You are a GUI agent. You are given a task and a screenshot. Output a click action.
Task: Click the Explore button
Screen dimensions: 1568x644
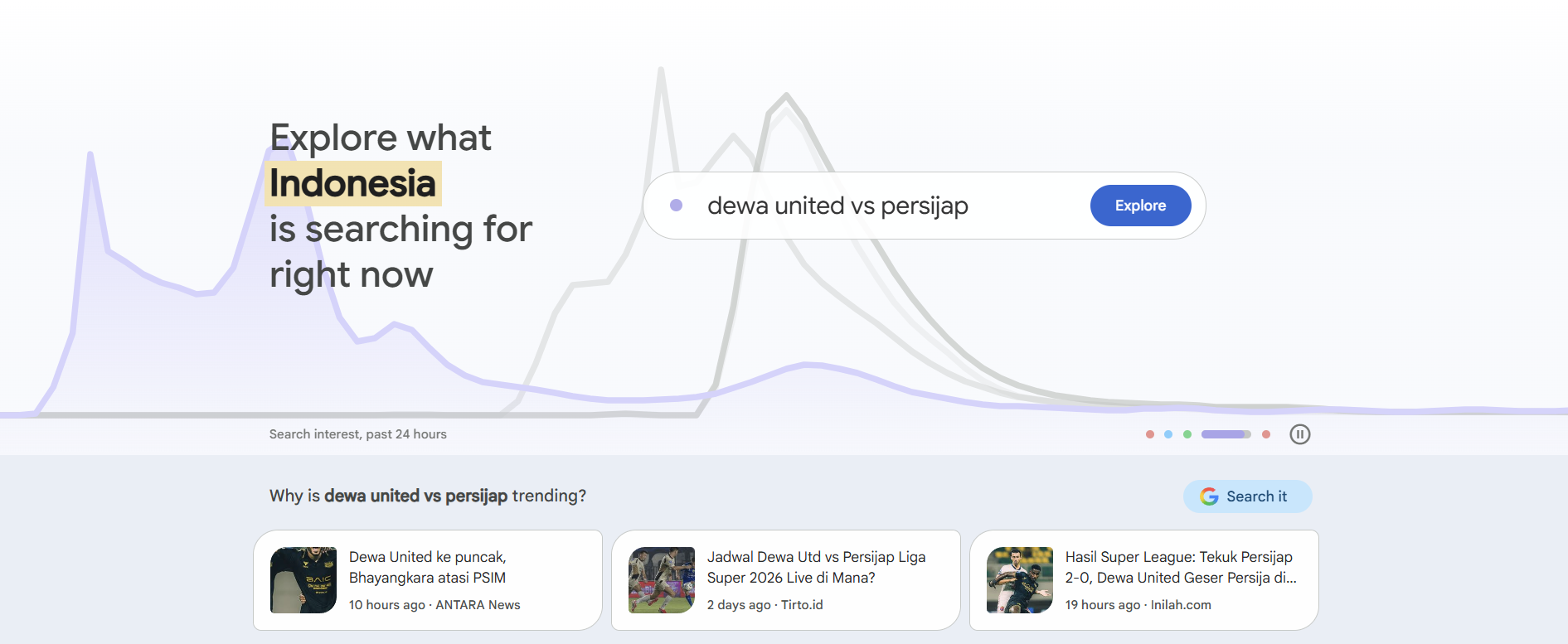(1140, 206)
